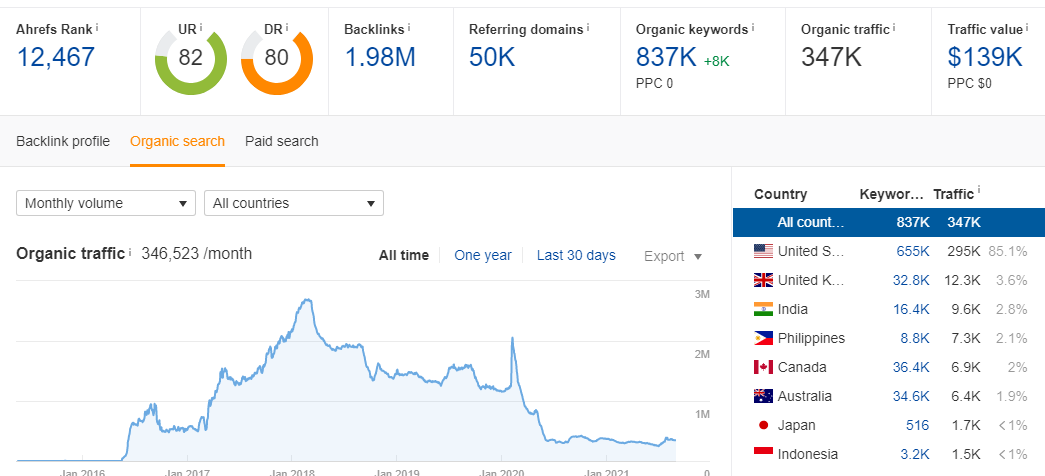Click the United Kingdom 12.3K traffic cell

click(962, 281)
